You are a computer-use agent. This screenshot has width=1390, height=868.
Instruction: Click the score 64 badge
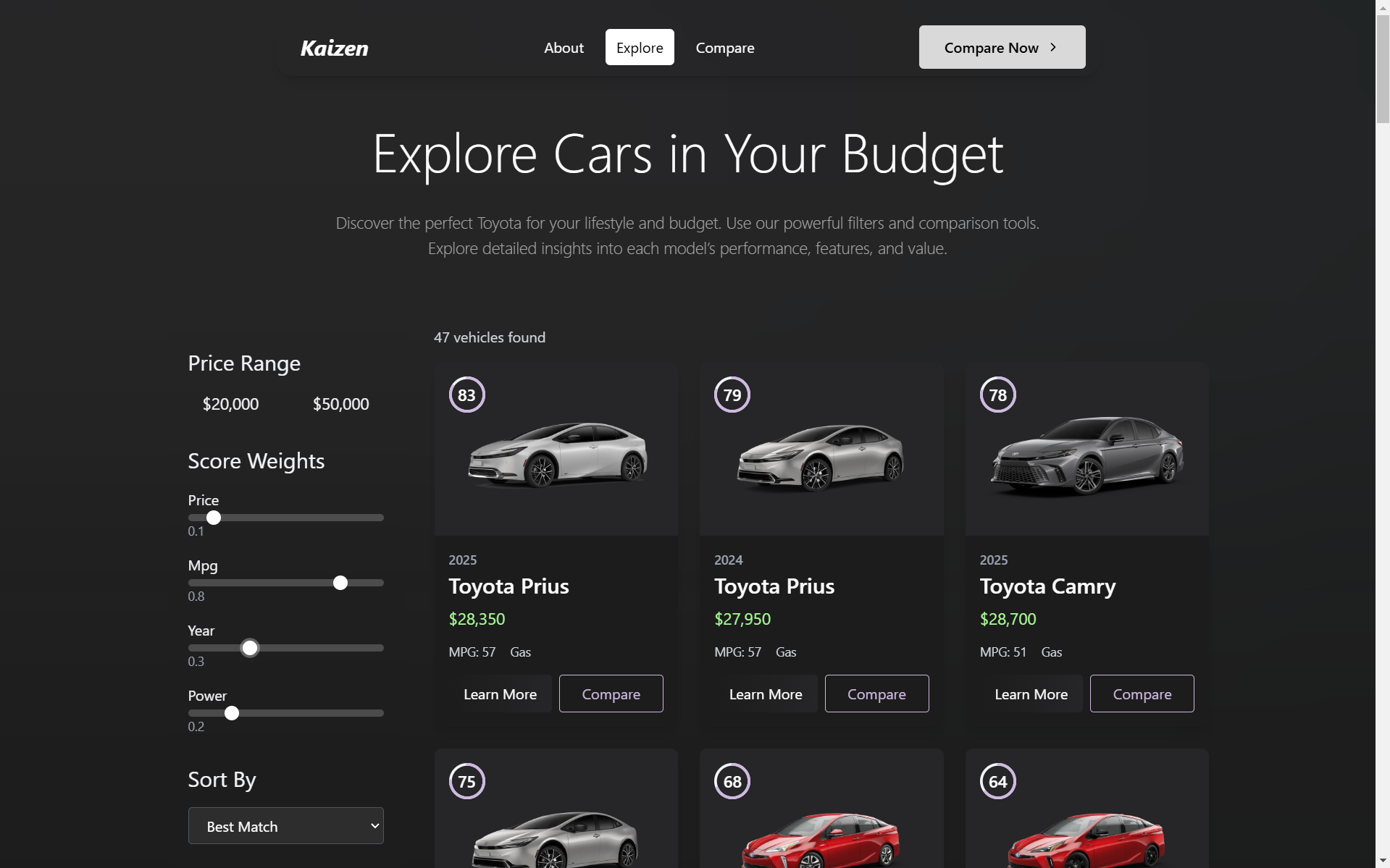[998, 782]
